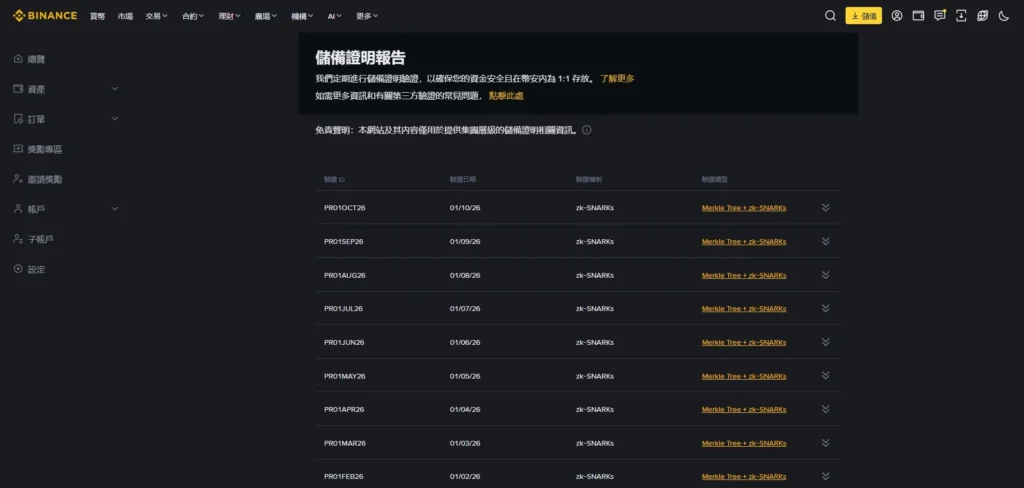Open the wallet icon in header
This screenshot has height=488, width=1024.
[918, 16]
